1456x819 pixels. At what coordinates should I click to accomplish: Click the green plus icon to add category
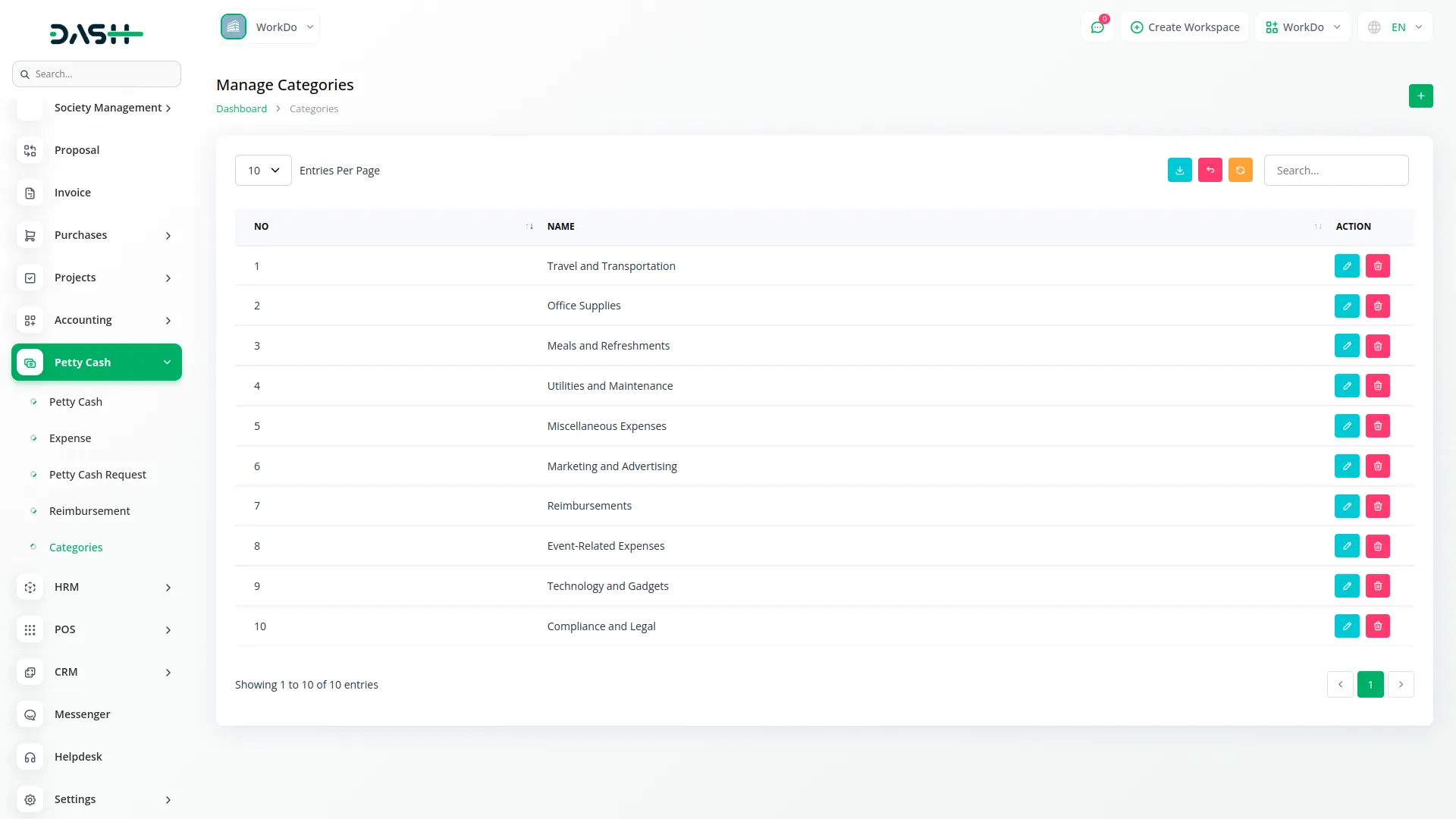pos(1421,96)
